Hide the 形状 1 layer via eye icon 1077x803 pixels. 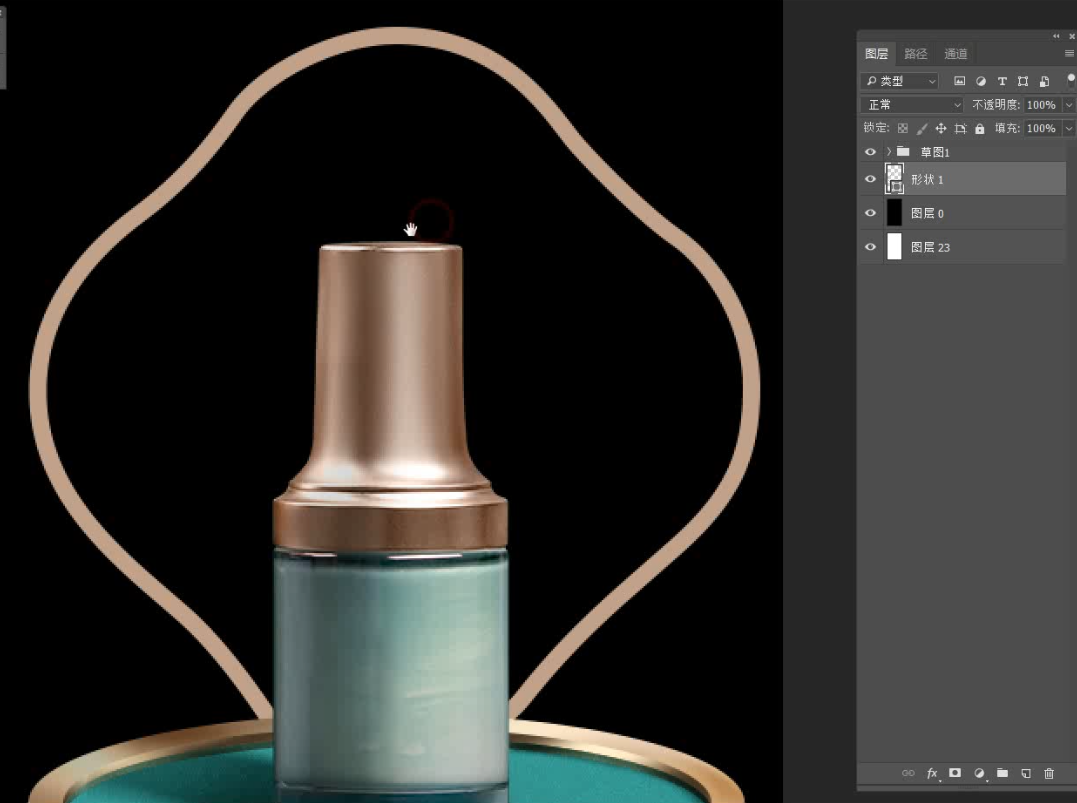pos(870,180)
